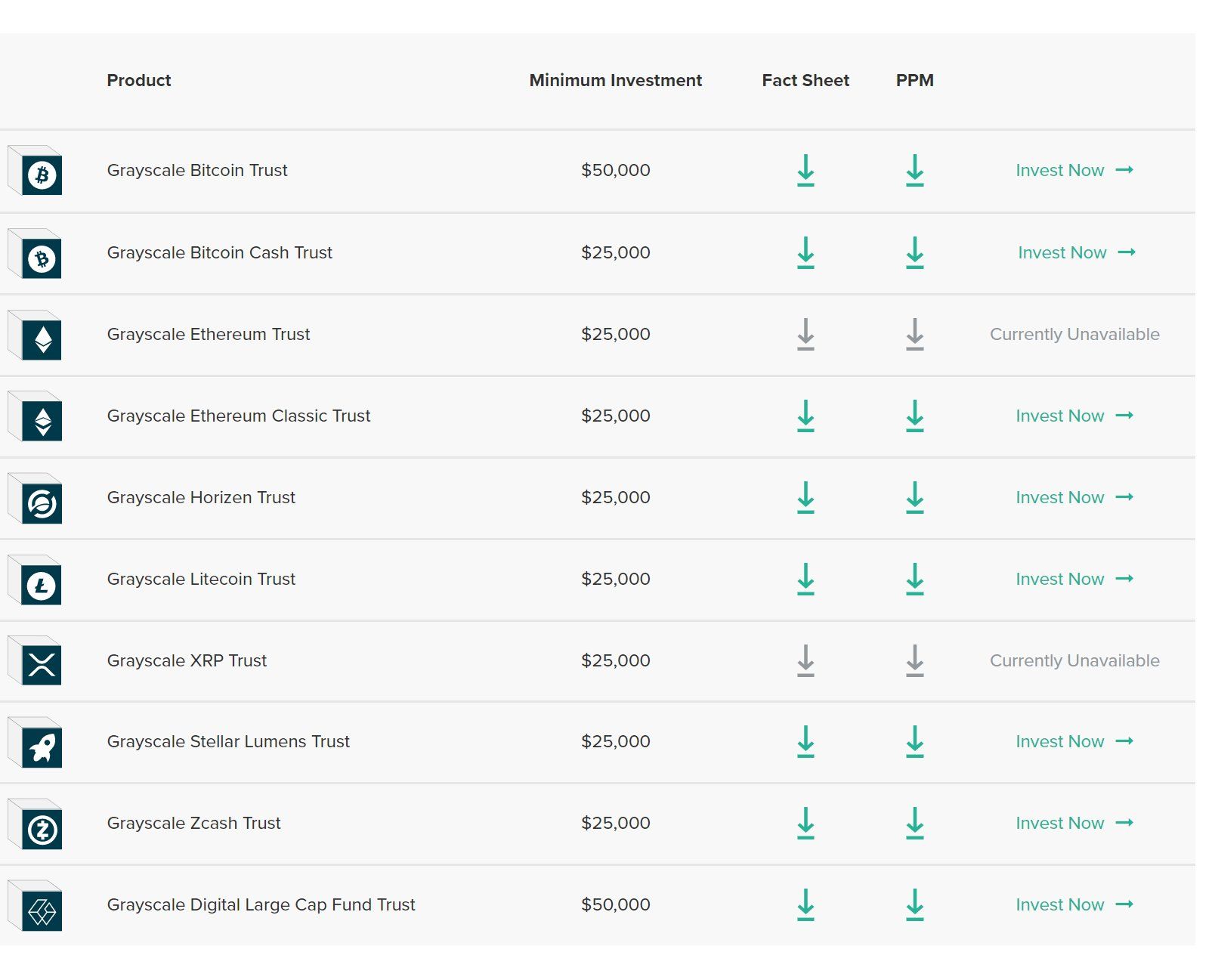Click the Fact Sheet column header

805,80
